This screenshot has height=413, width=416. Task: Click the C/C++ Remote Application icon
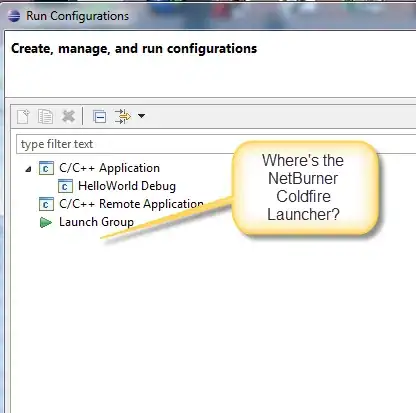click(46, 204)
